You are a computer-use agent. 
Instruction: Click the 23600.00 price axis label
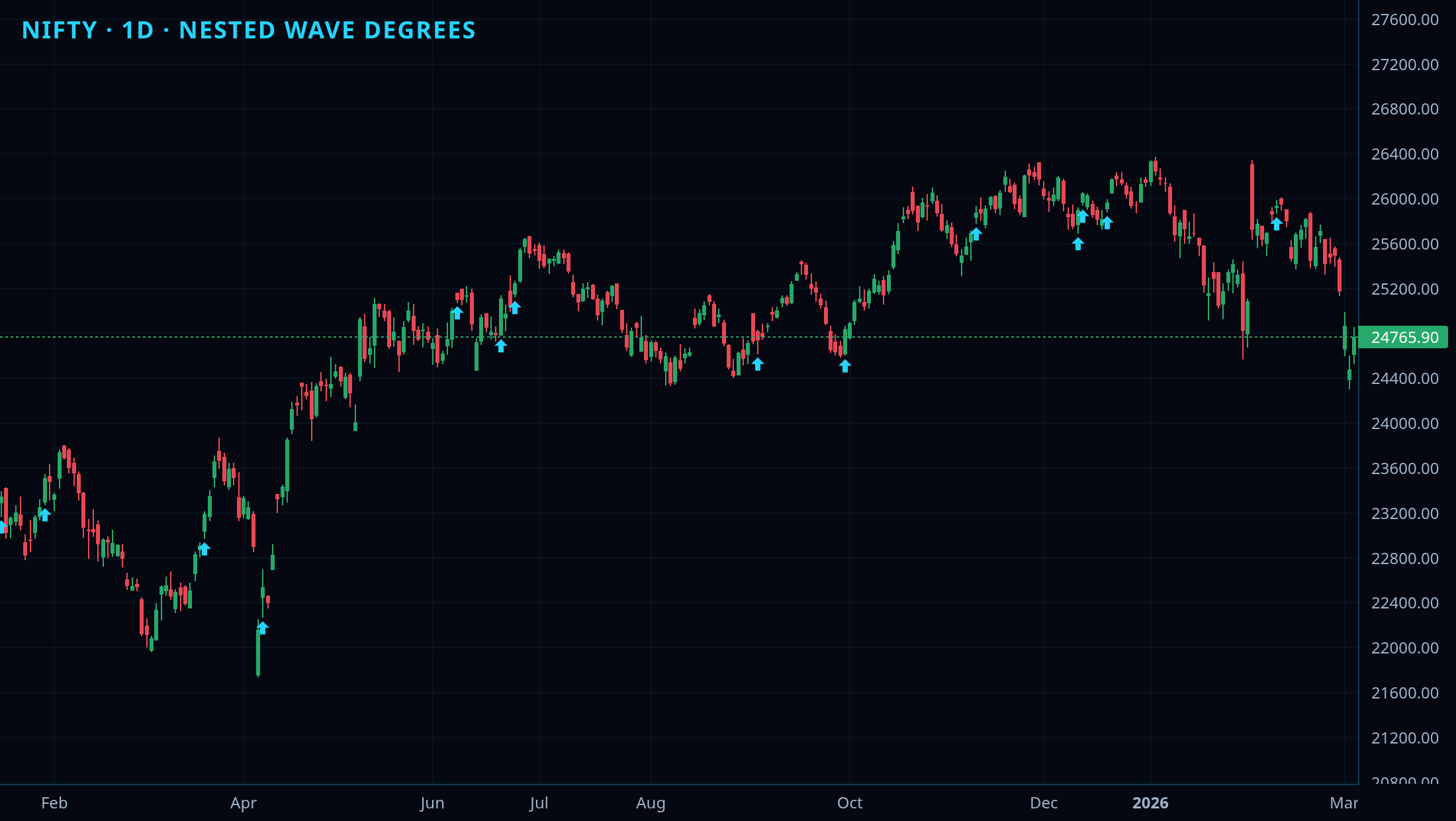[x=1404, y=469]
